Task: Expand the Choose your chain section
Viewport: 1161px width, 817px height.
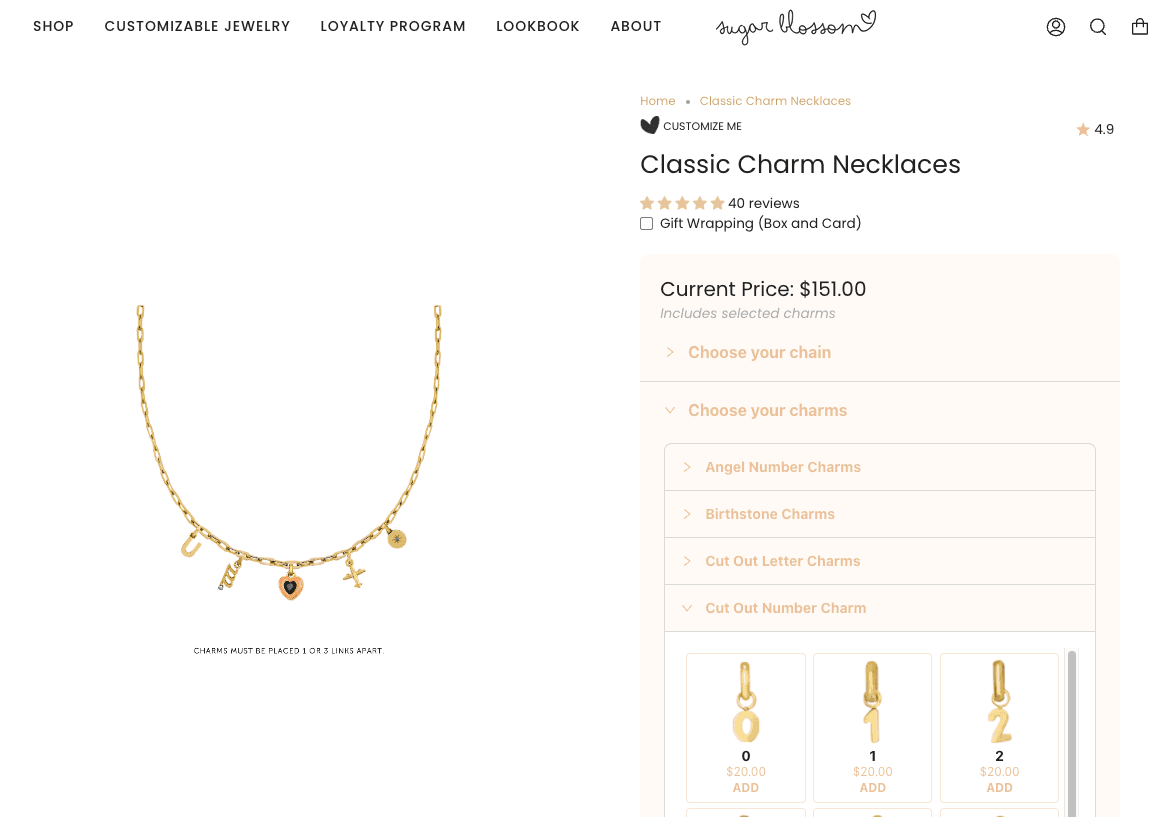Action: [759, 352]
